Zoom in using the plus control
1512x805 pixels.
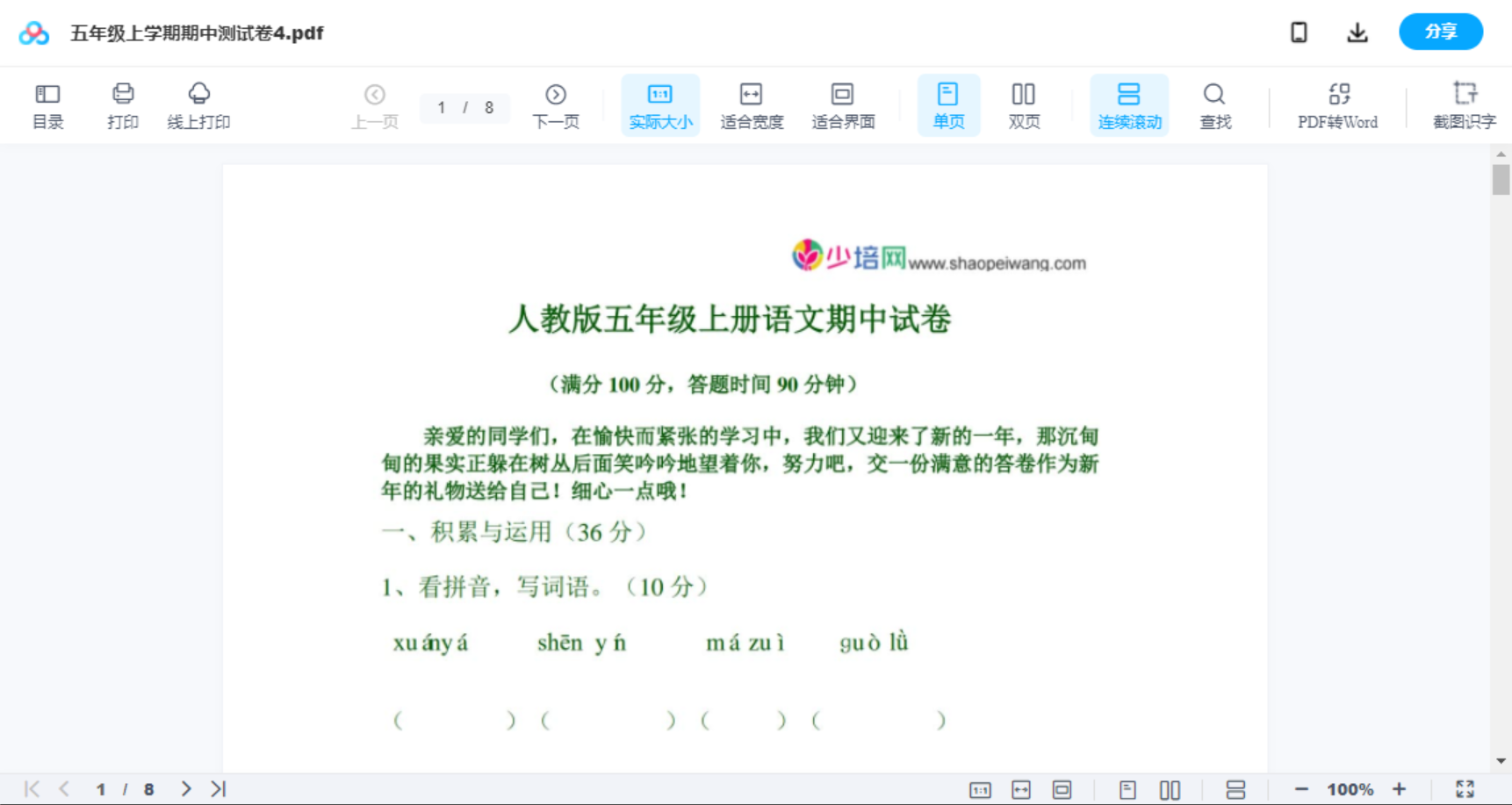coord(1400,788)
